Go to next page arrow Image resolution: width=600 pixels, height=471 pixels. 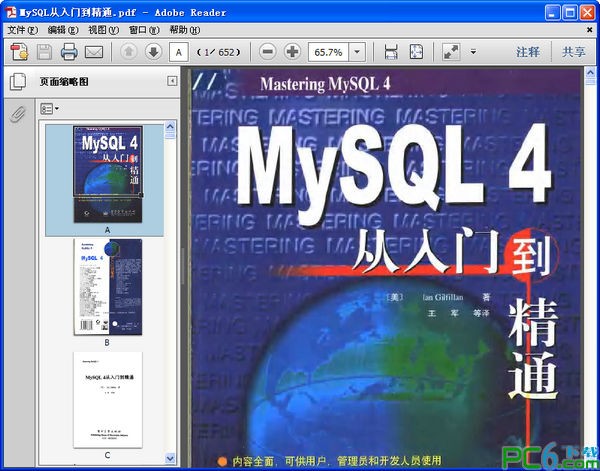(153, 52)
